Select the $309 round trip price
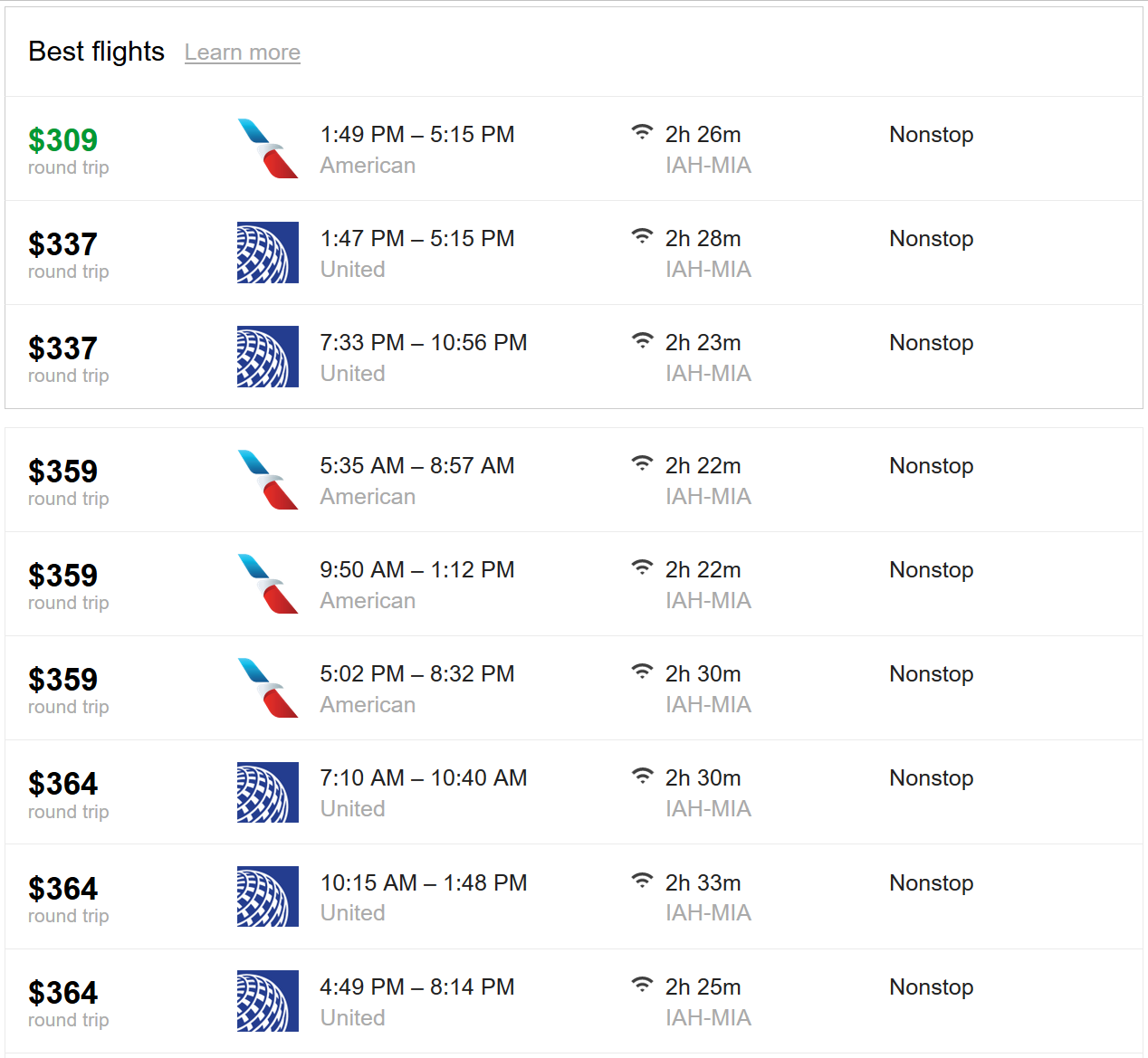Image resolution: width=1148 pixels, height=1058 pixels. click(x=62, y=140)
